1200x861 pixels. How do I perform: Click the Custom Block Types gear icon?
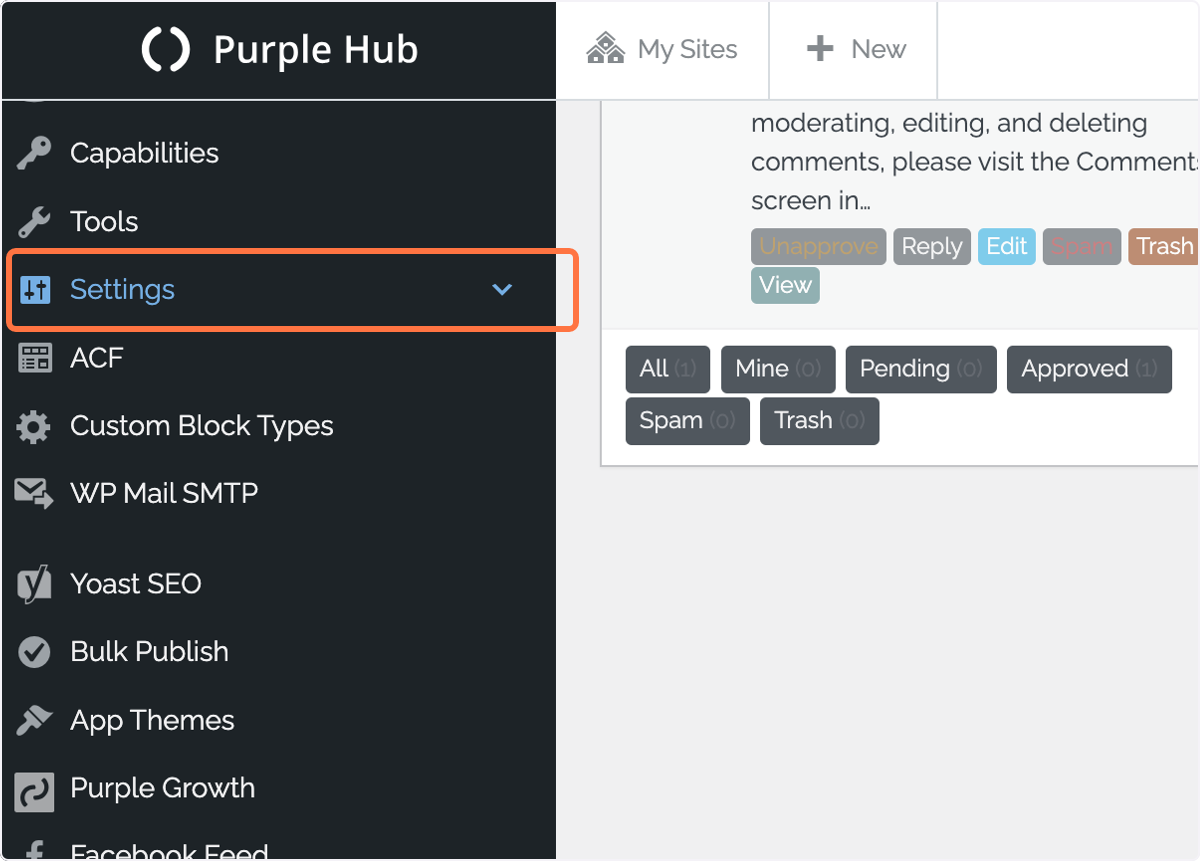point(34,427)
